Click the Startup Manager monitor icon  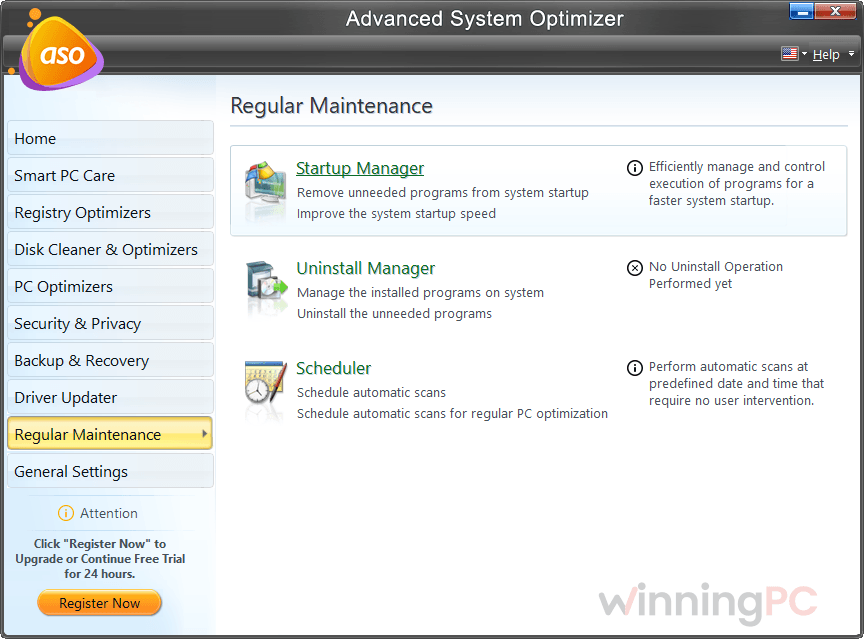click(x=266, y=183)
